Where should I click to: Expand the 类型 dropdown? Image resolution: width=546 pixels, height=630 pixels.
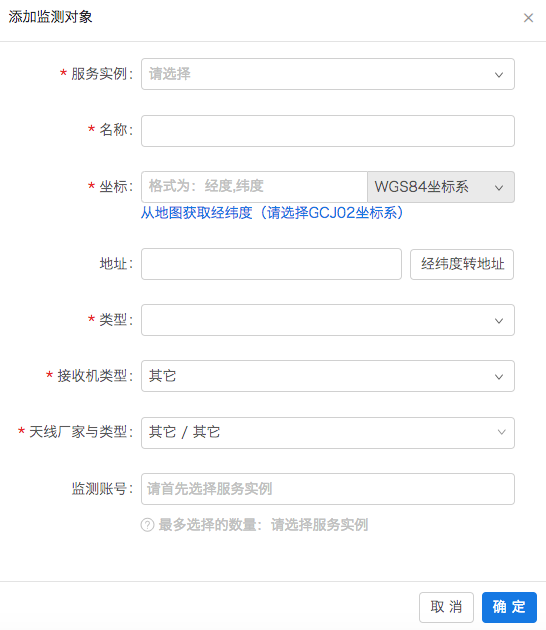tap(327, 320)
